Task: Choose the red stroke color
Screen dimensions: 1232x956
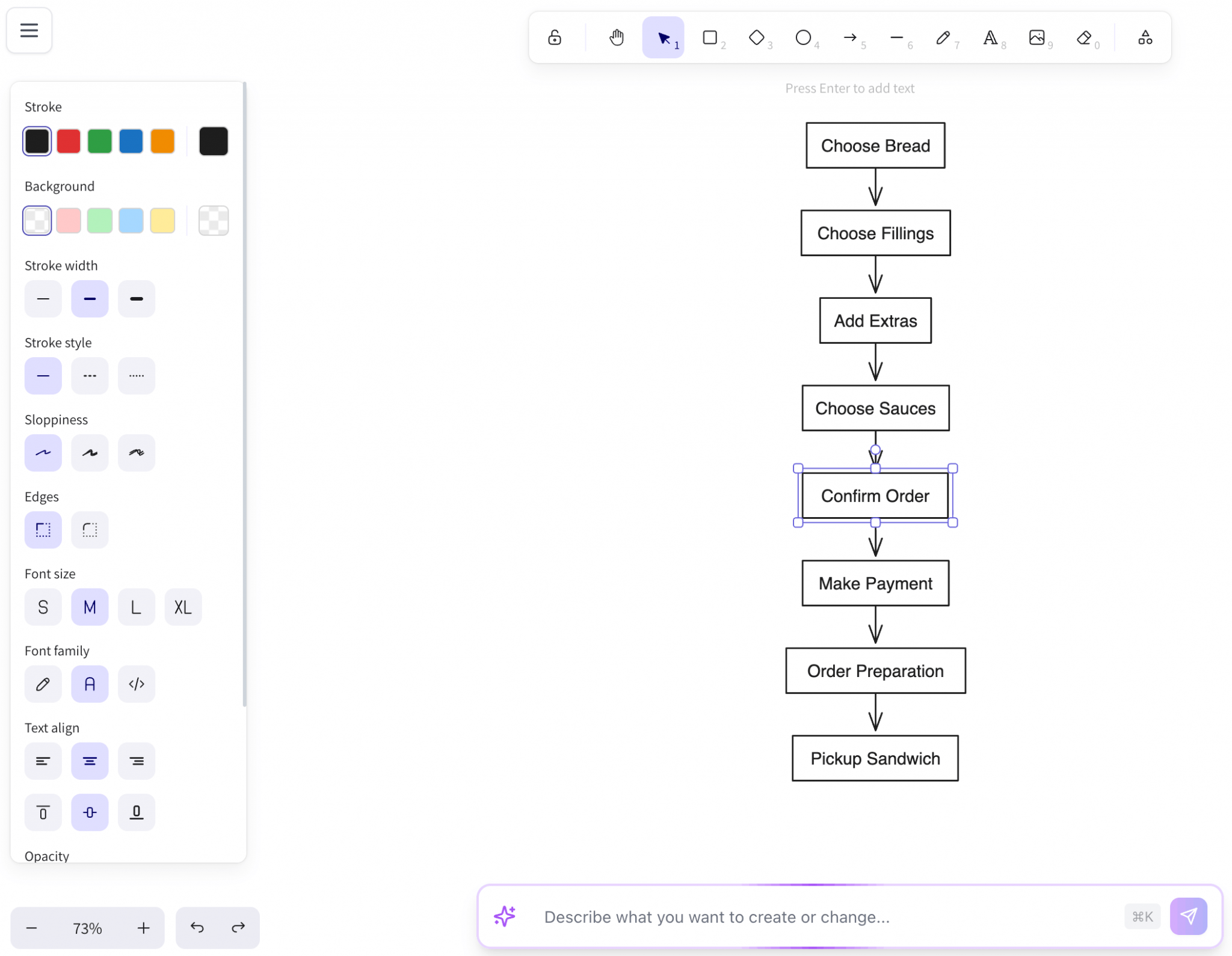Action: (68, 141)
